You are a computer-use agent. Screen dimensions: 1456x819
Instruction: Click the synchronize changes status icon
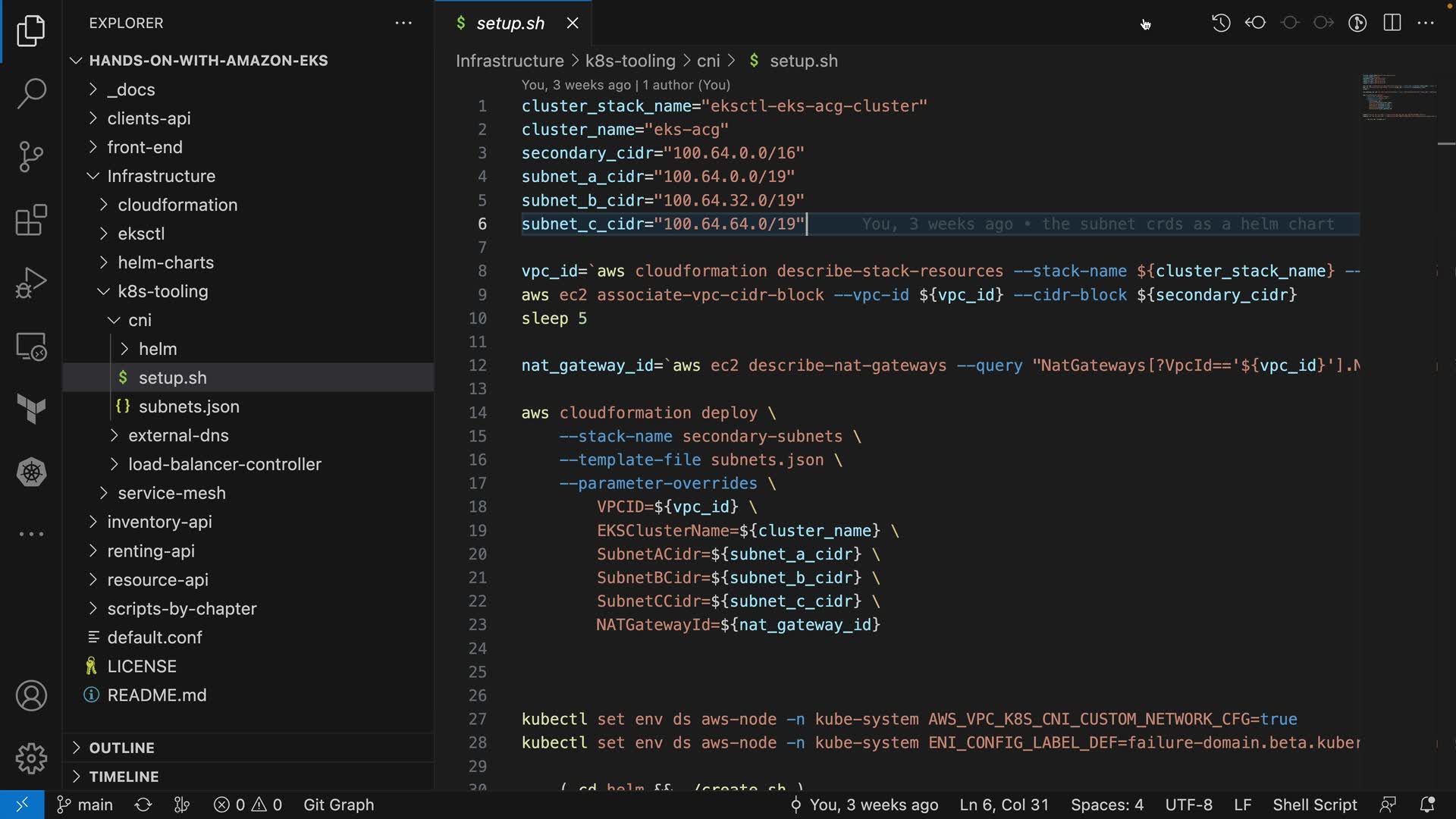coord(143,805)
